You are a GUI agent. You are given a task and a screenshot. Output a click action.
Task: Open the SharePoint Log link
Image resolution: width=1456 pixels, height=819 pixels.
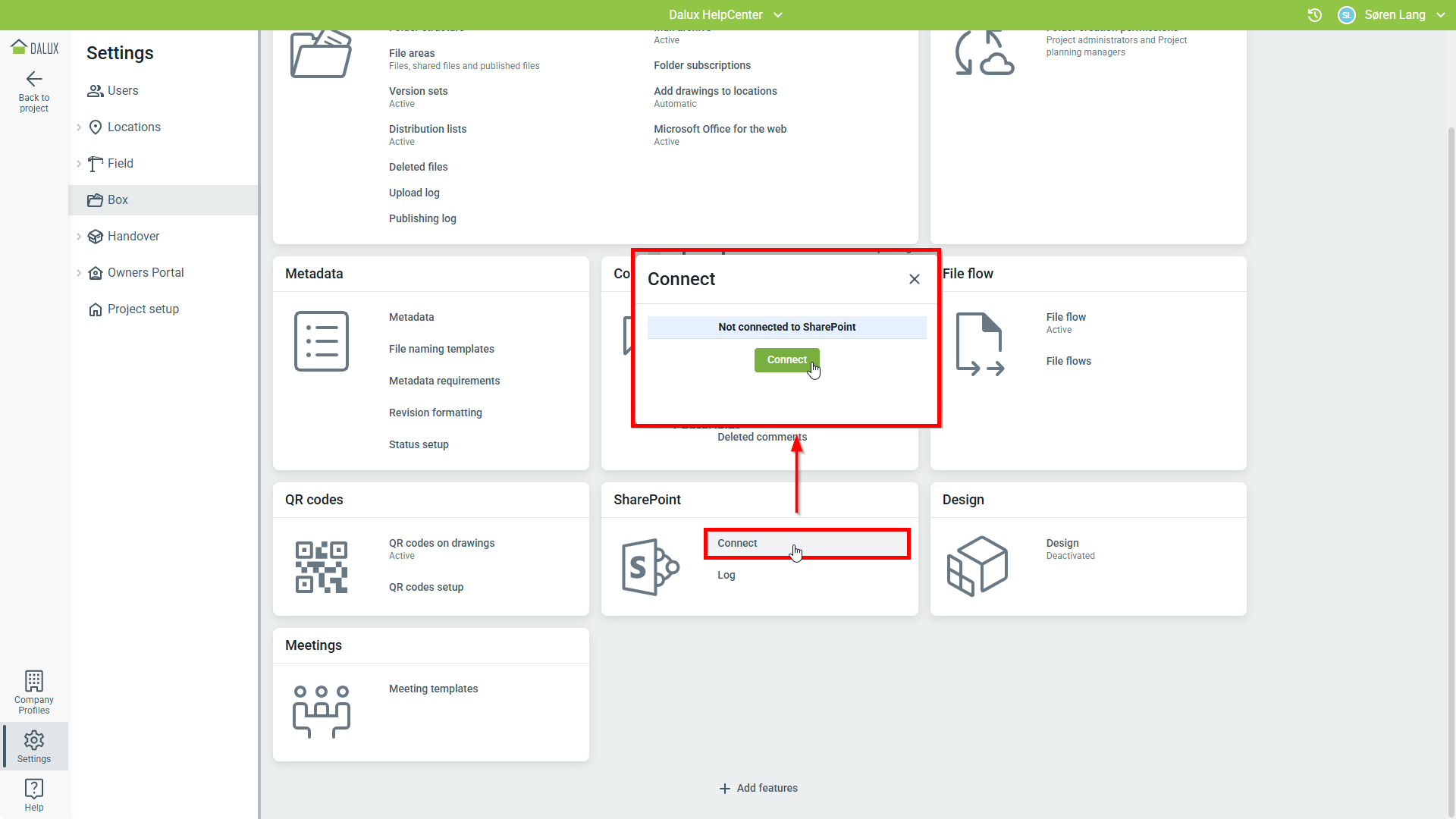[x=726, y=576]
